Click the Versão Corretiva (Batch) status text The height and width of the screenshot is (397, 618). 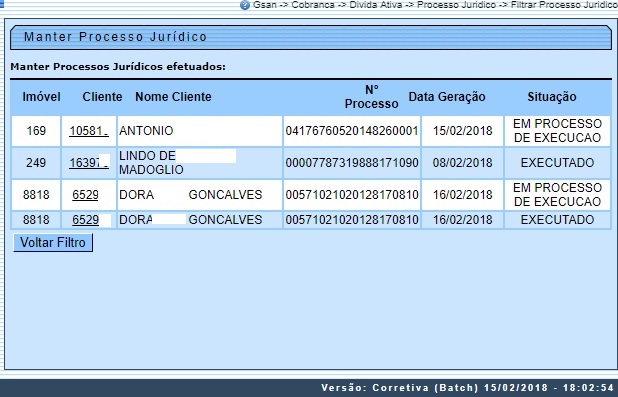467,388
